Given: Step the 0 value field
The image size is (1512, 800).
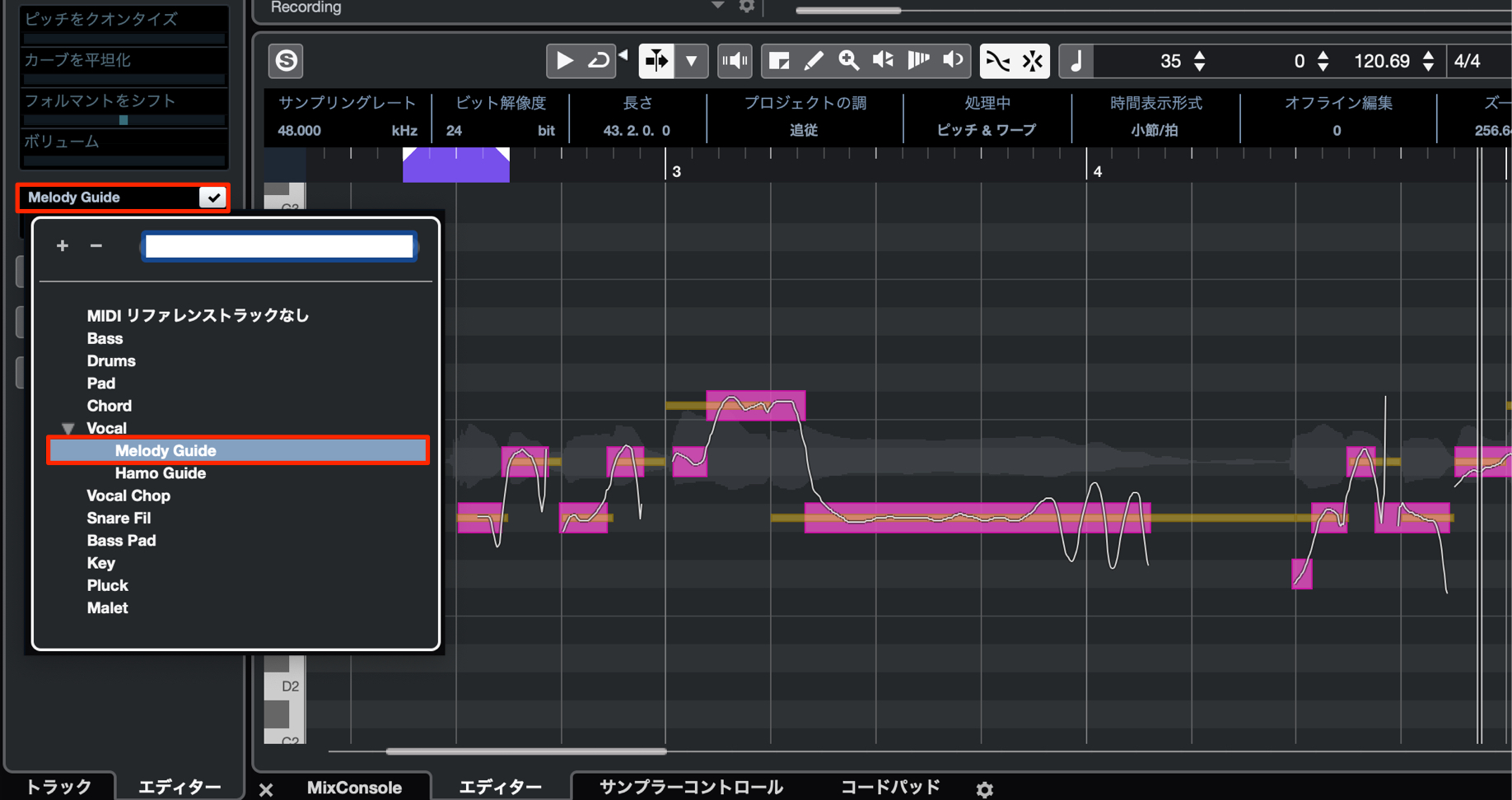Looking at the screenshot, I should click(1323, 61).
